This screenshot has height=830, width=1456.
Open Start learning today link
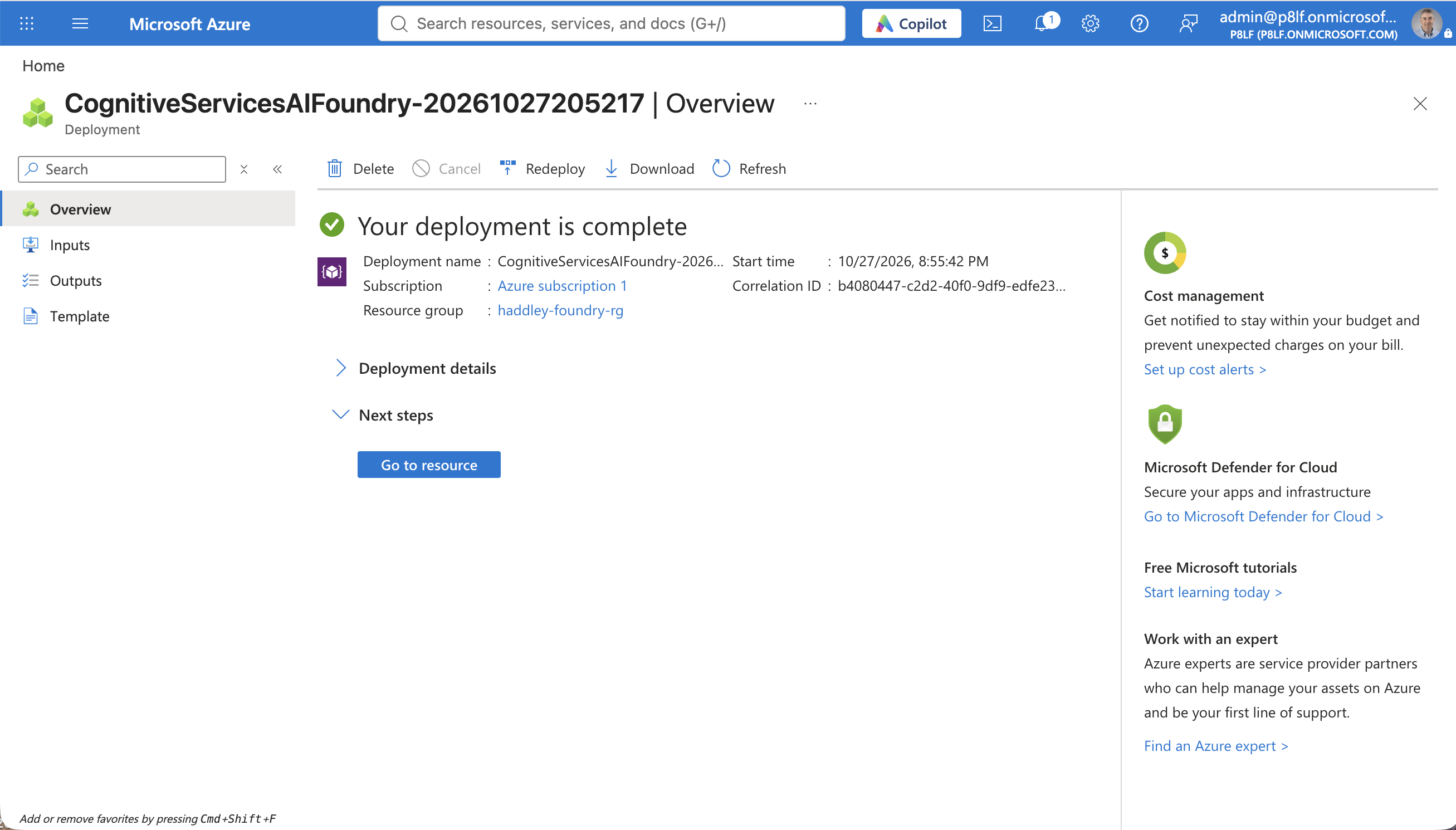(x=1213, y=592)
